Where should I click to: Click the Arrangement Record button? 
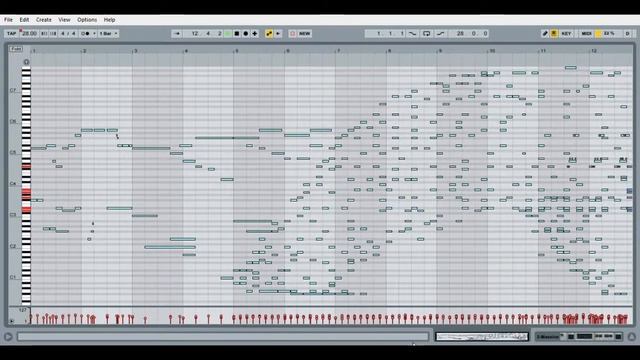246,33
